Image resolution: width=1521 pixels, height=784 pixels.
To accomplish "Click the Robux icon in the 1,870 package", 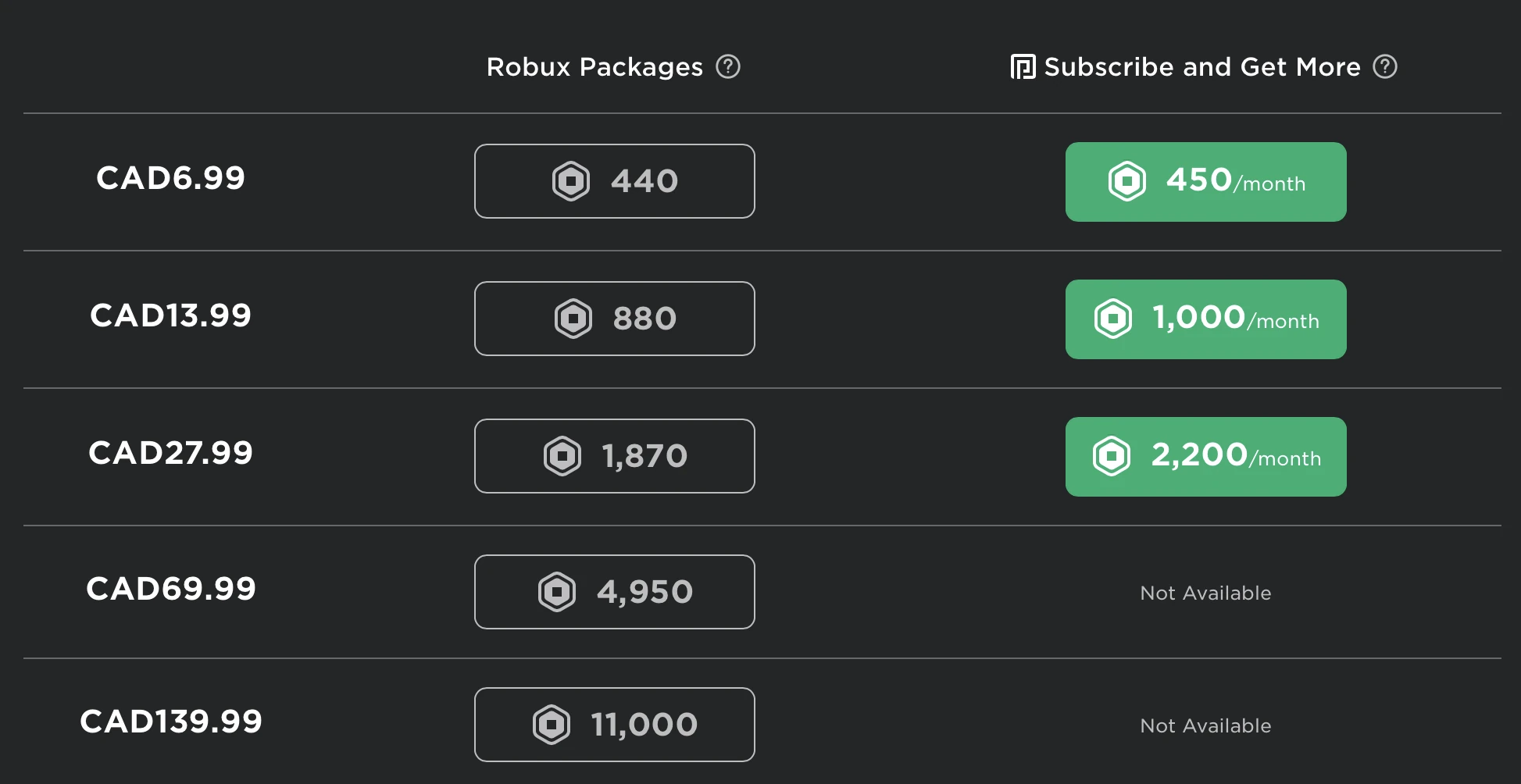I will 562,456.
